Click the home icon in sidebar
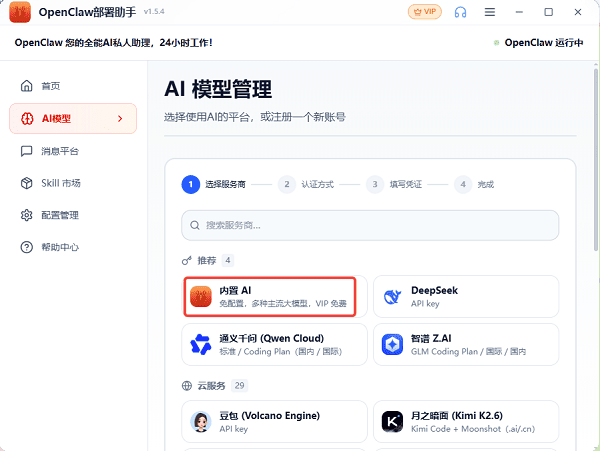The height and width of the screenshot is (451, 600). point(26,86)
